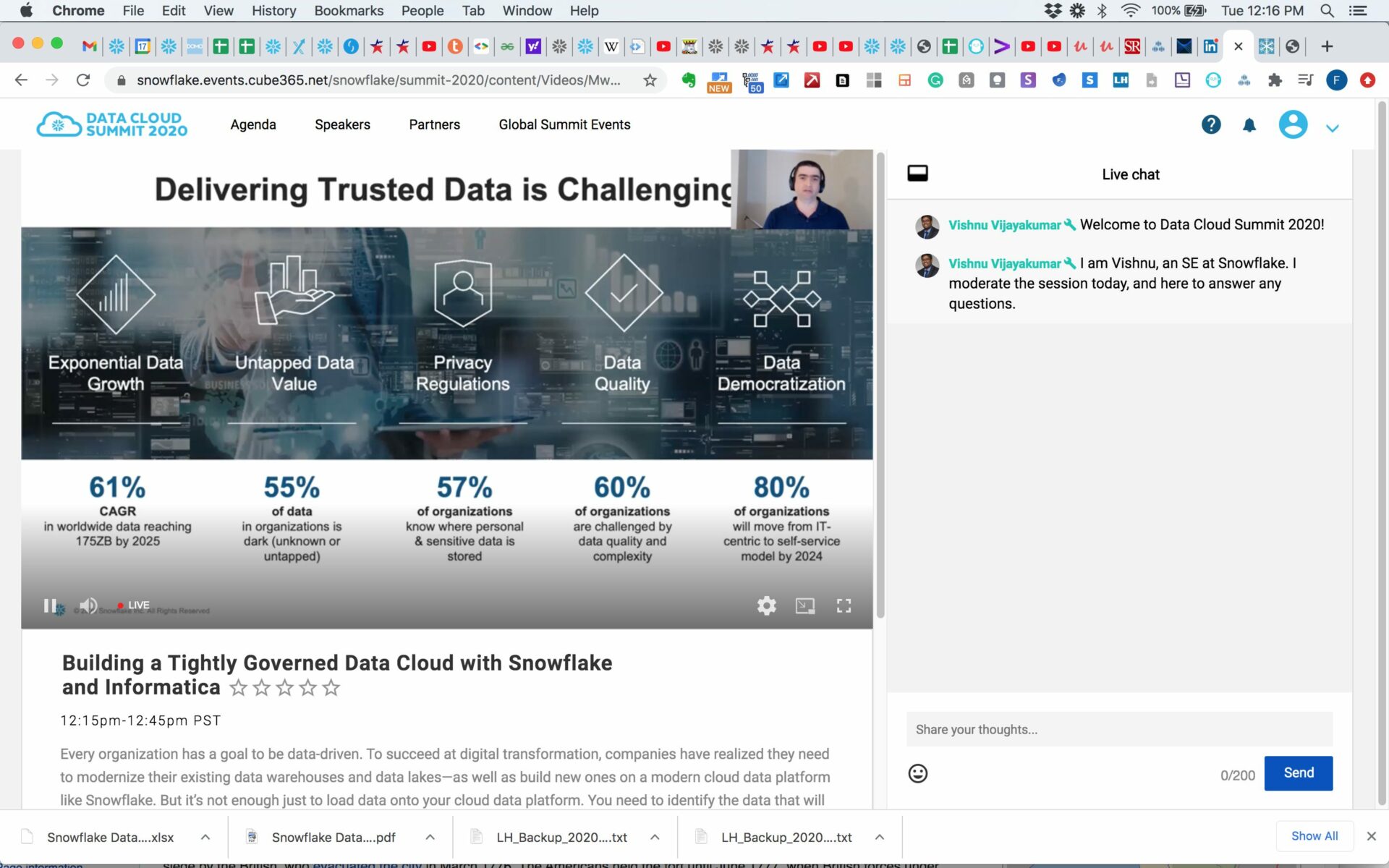Close the downloads bar
Screen dimensions: 1389x868
click(1371, 836)
